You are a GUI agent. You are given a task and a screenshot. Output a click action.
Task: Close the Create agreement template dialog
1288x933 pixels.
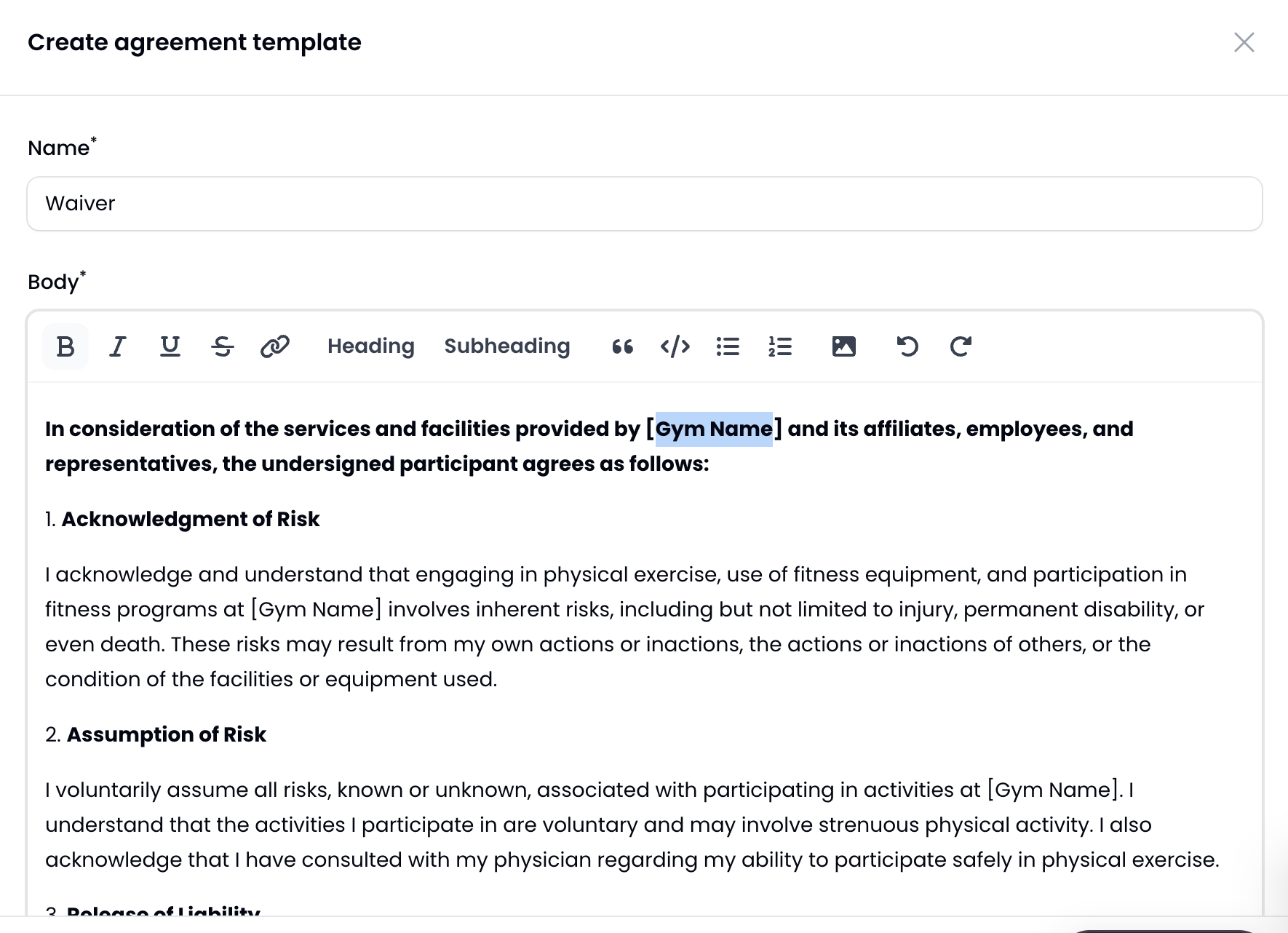1244,42
